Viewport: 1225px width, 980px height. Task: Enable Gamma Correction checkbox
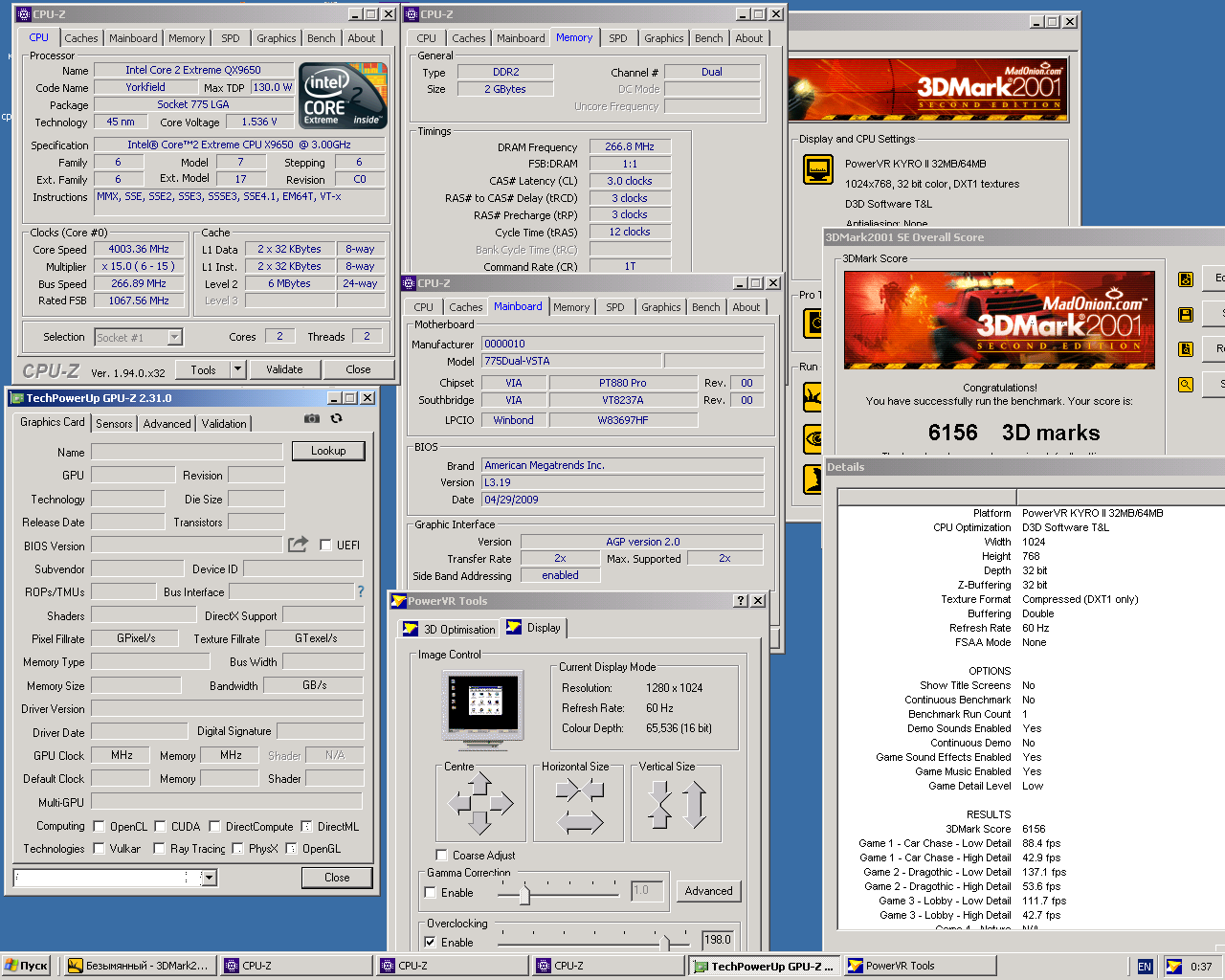tap(431, 893)
